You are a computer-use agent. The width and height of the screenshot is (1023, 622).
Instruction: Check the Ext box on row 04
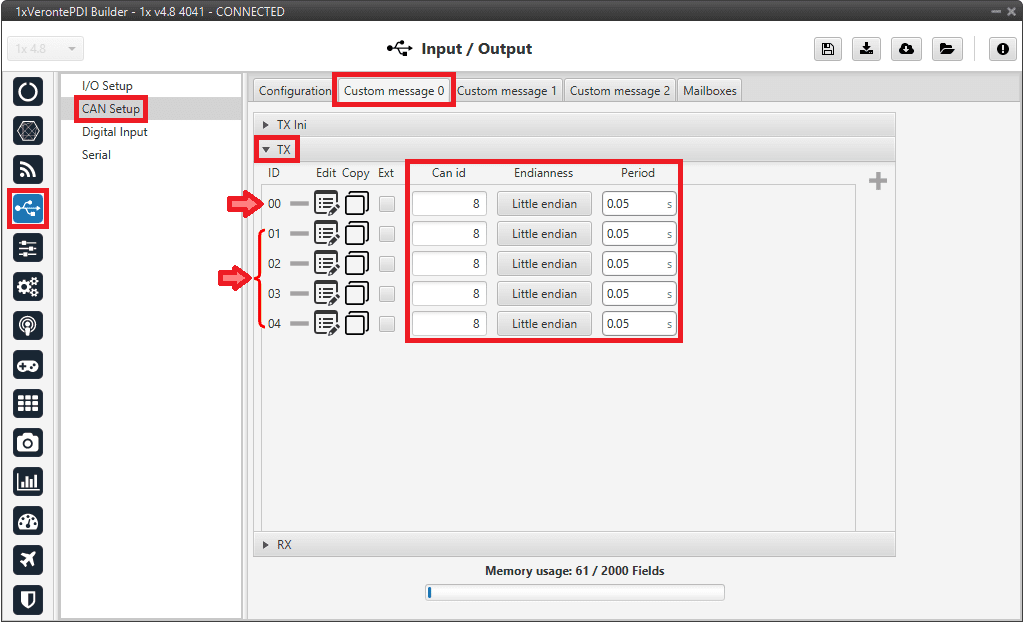(387, 324)
